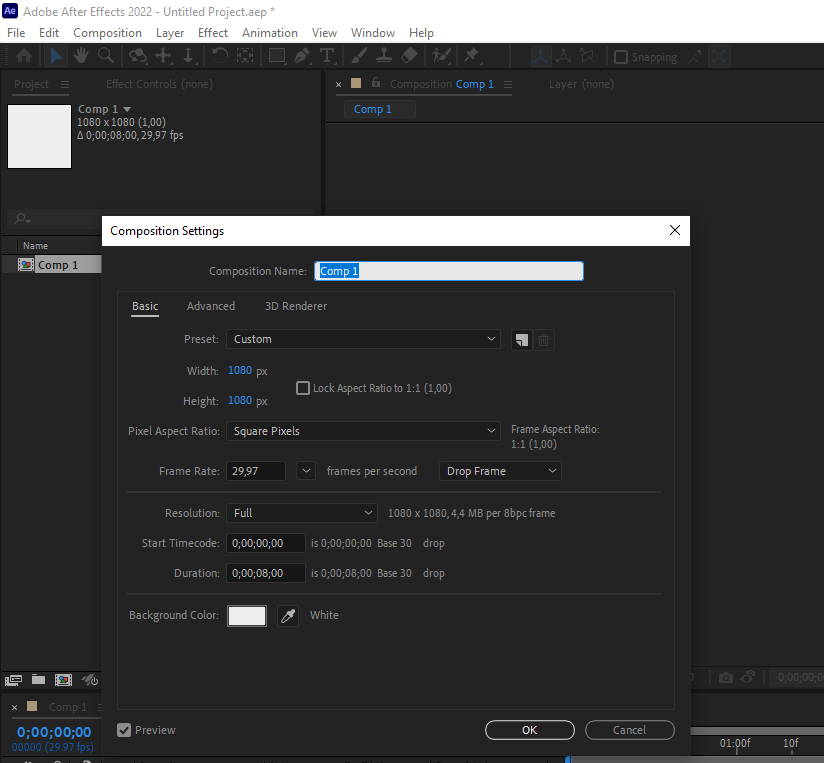Select the Roto Brush tool
This screenshot has height=763, width=824.
pyautogui.click(x=441, y=56)
